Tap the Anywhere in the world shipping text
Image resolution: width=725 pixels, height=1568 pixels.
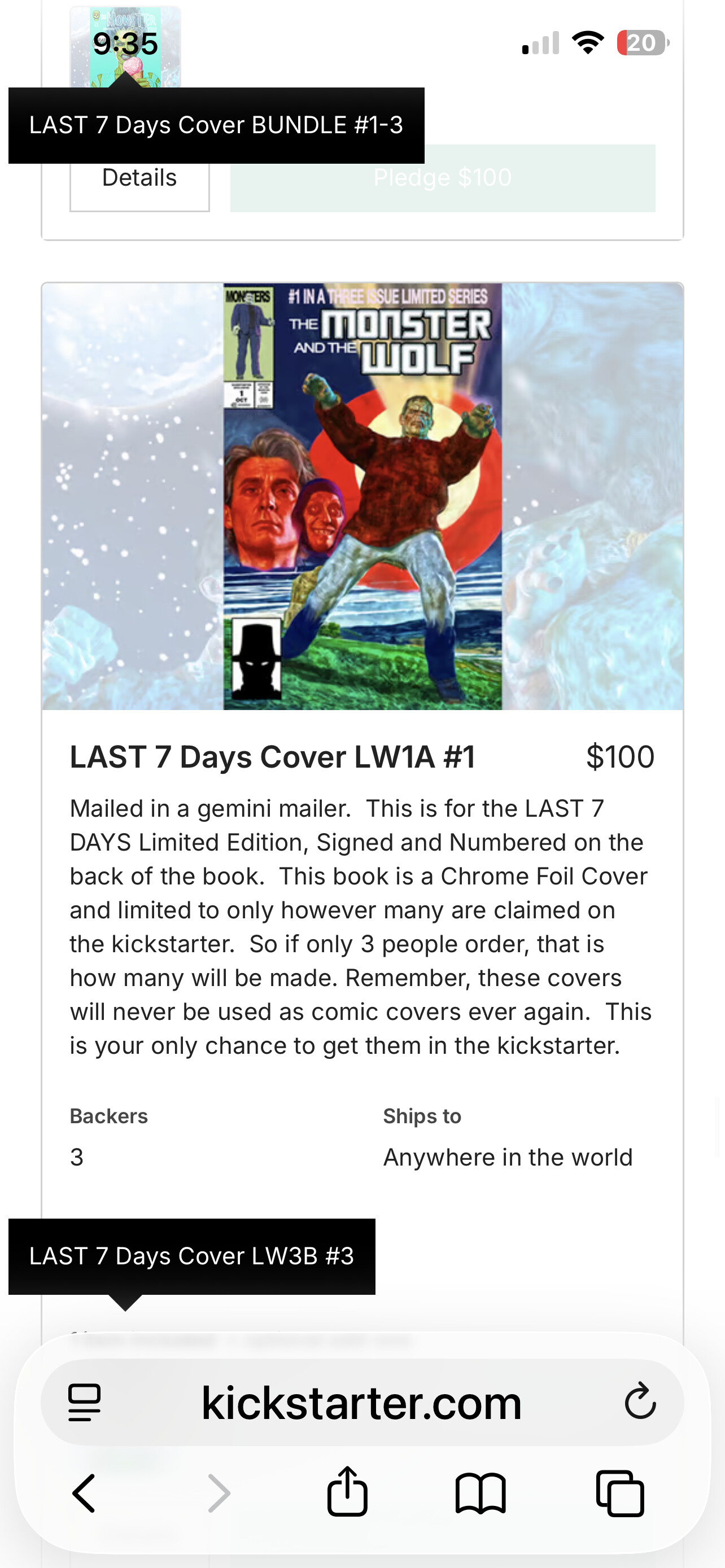(508, 1157)
